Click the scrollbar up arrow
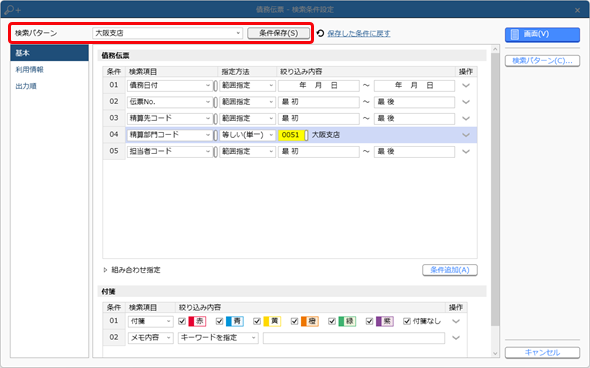This screenshot has height=368, width=590. pos(495,49)
